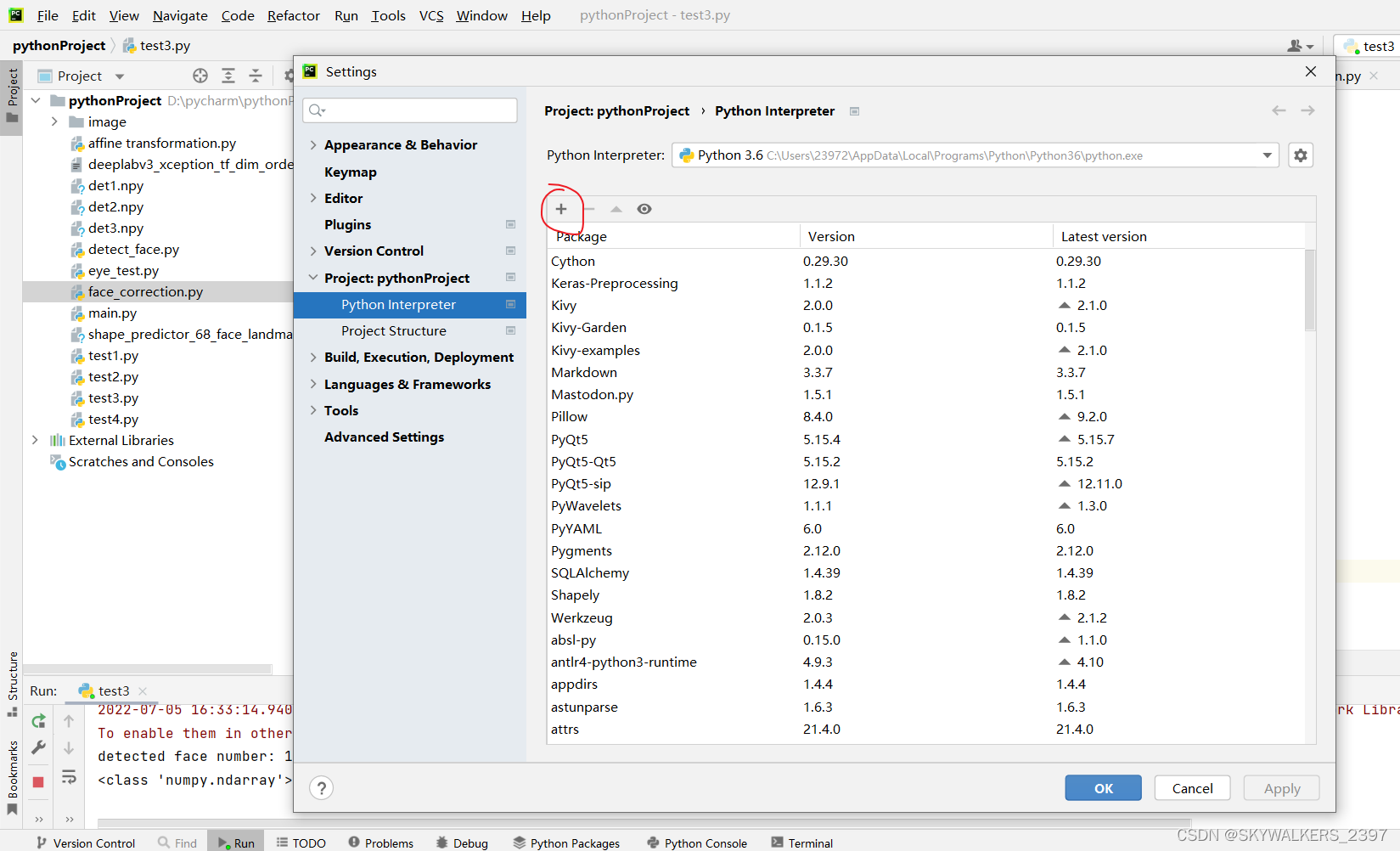This screenshot has width=1400, height=851.
Task: Open the Structure side panel tab
Action: (x=12, y=683)
